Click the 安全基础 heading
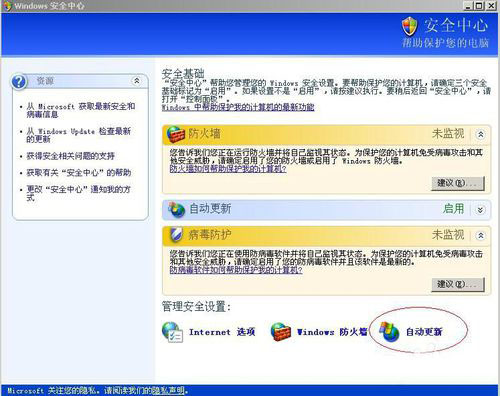 [183, 73]
